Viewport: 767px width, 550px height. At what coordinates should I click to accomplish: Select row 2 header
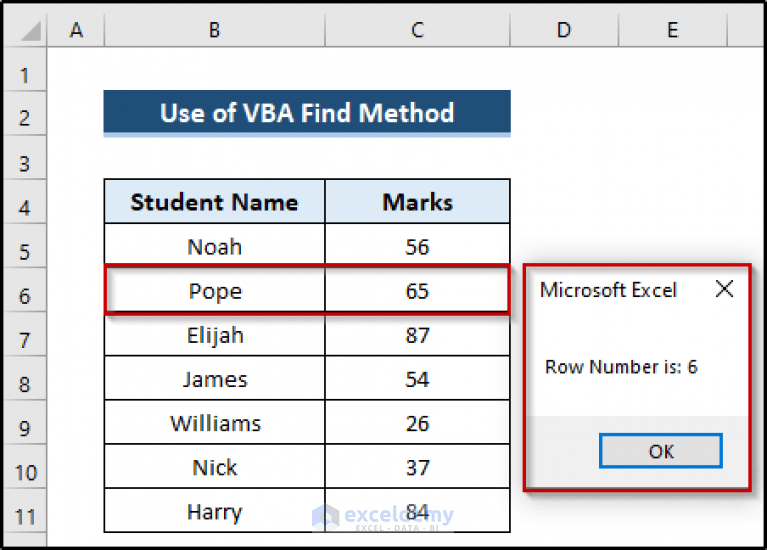coord(25,114)
